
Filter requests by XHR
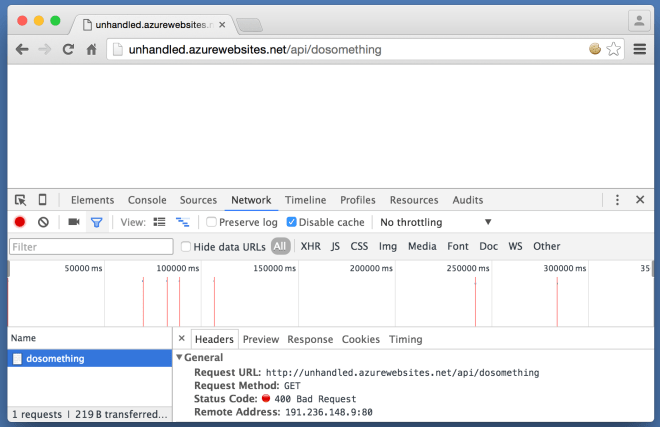click(x=311, y=246)
